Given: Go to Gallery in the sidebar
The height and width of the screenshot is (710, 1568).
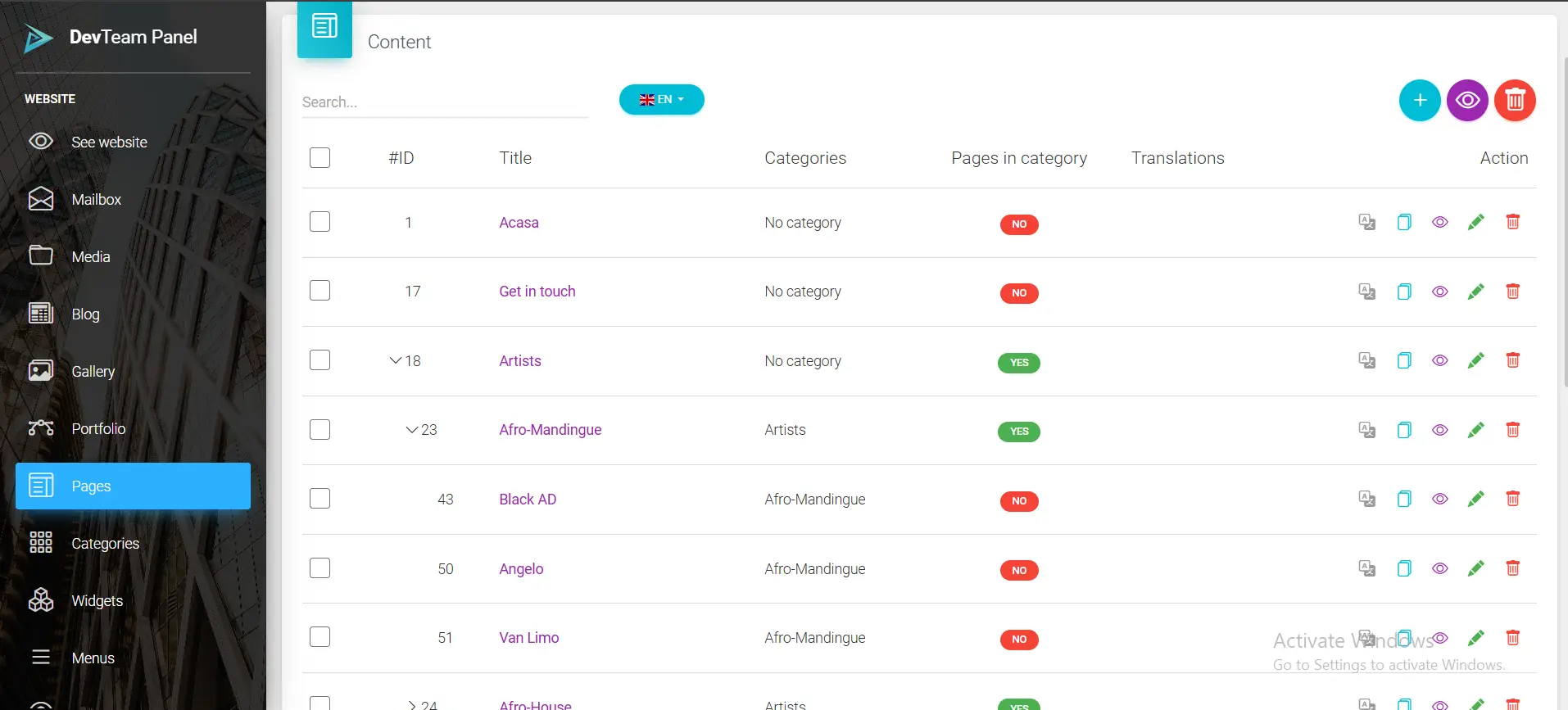Looking at the screenshot, I should click(93, 371).
